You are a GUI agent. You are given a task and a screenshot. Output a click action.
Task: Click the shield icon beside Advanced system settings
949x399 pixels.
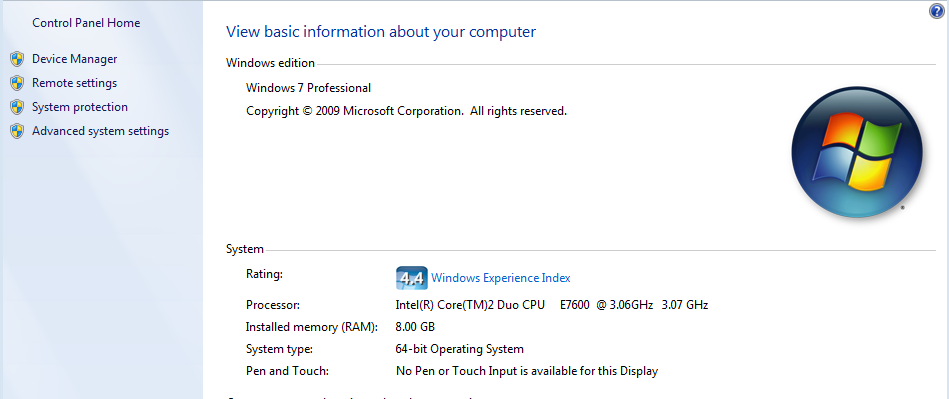[x=17, y=131]
